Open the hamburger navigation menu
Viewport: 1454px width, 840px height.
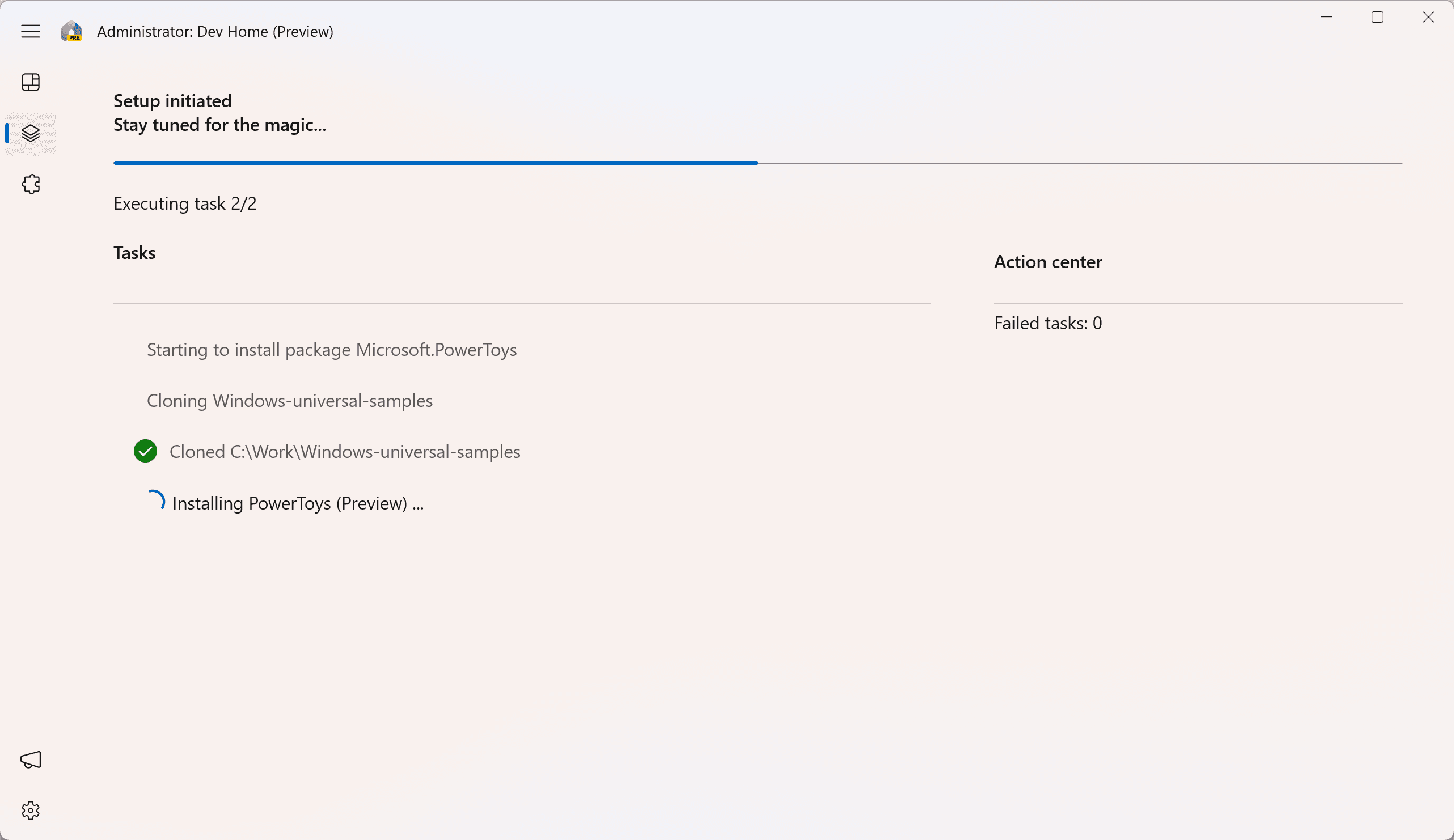31,31
